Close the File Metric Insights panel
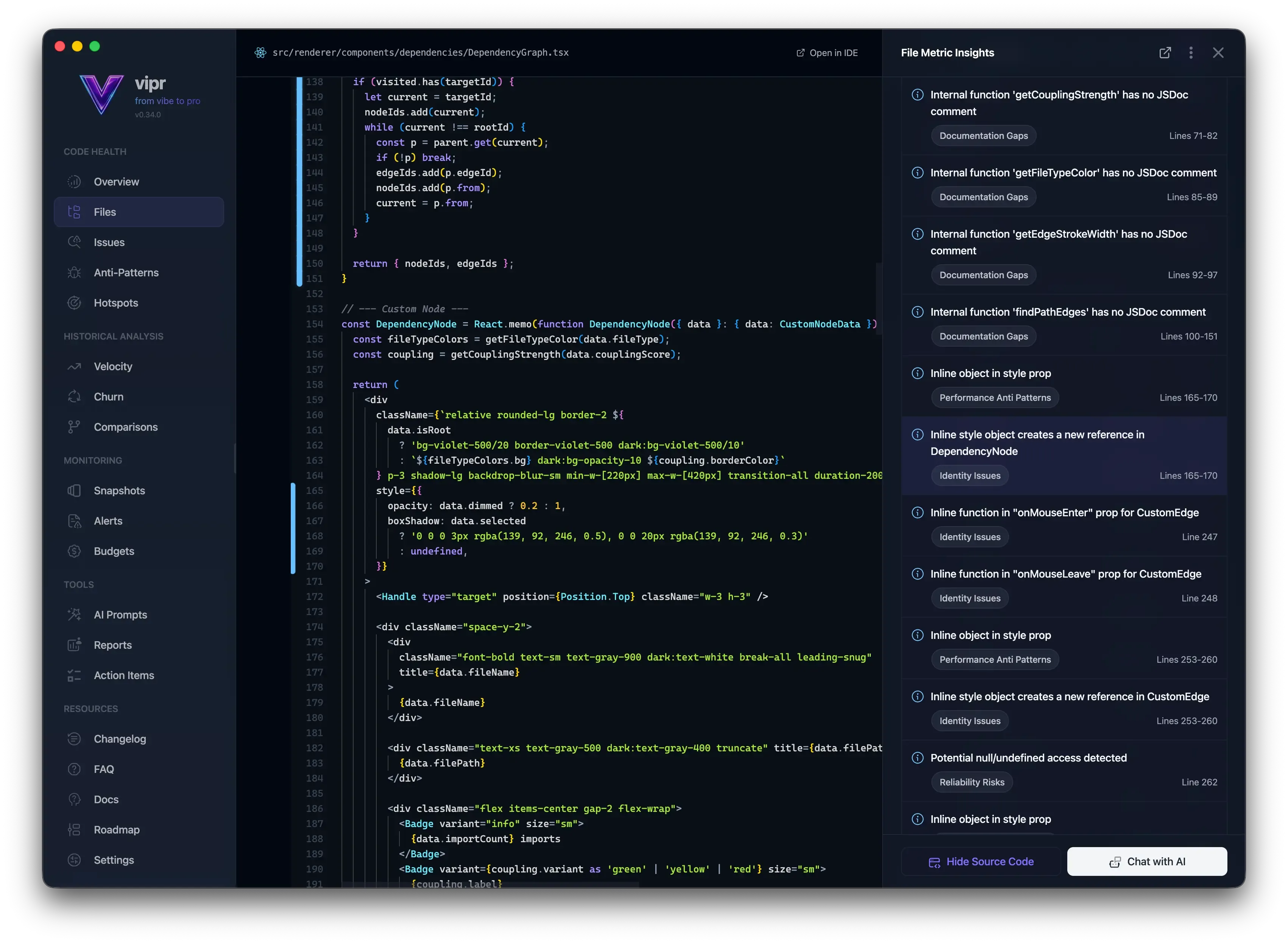The height and width of the screenshot is (944, 1288). (x=1218, y=53)
